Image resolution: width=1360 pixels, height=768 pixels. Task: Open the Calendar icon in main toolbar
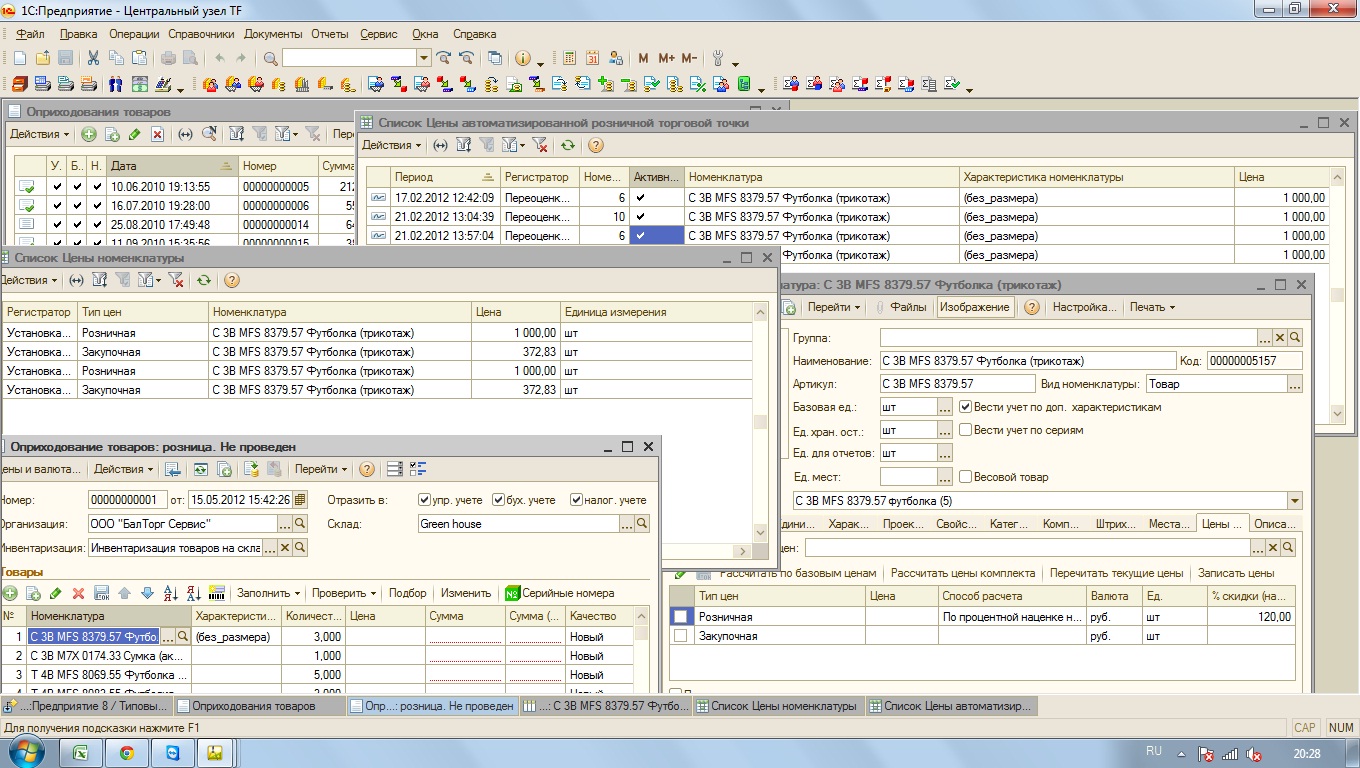[x=593, y=58]
